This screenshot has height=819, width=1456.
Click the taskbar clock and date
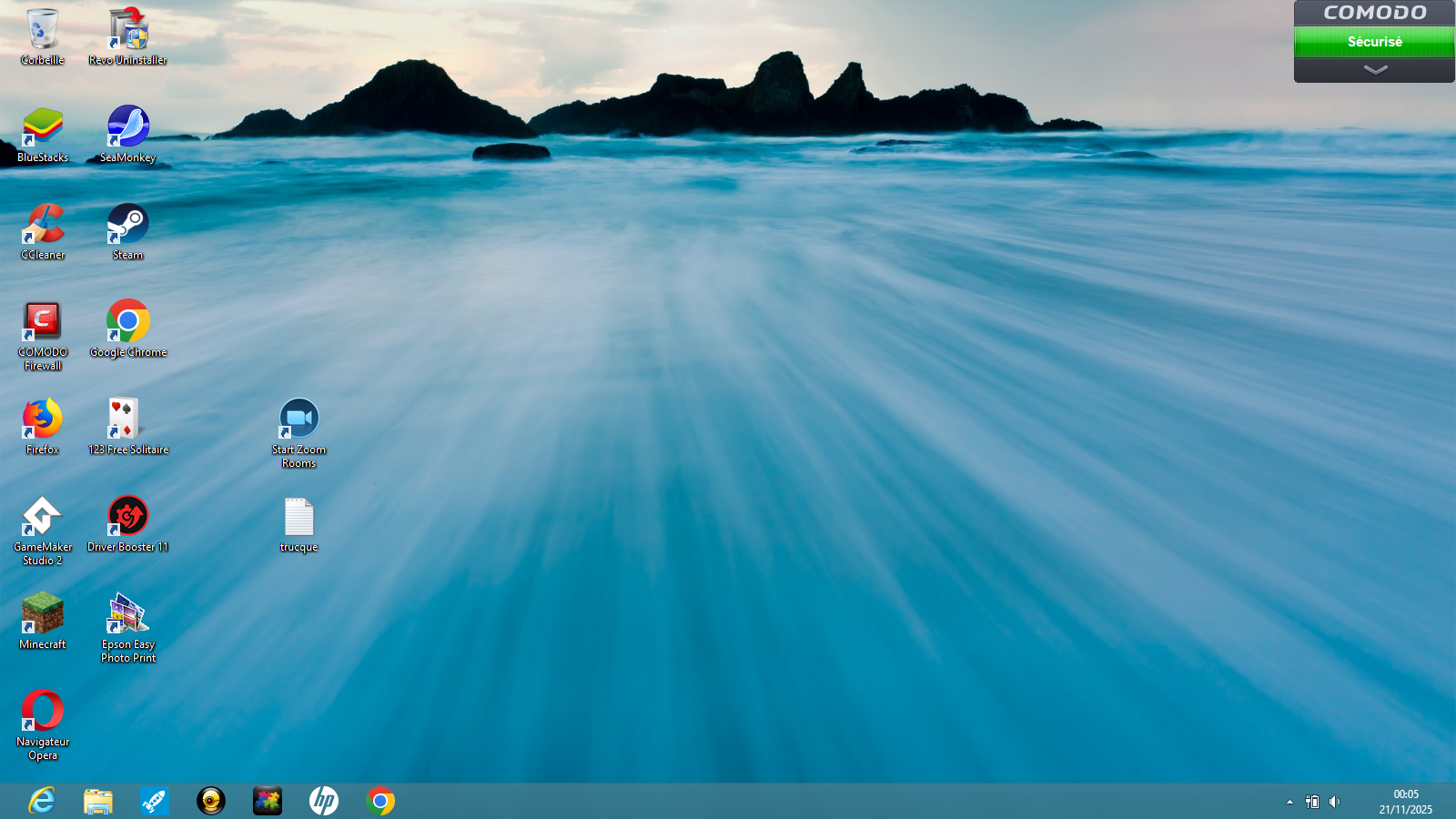tap(1405, 802)
